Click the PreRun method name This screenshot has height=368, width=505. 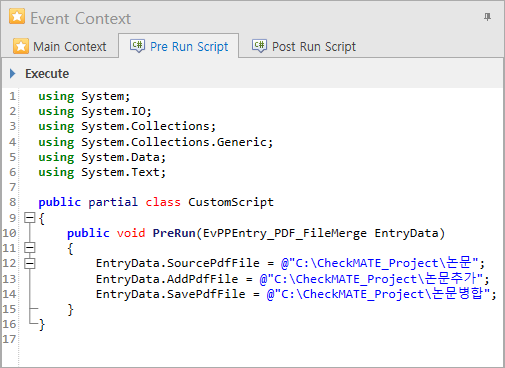(x=174, y=233)
